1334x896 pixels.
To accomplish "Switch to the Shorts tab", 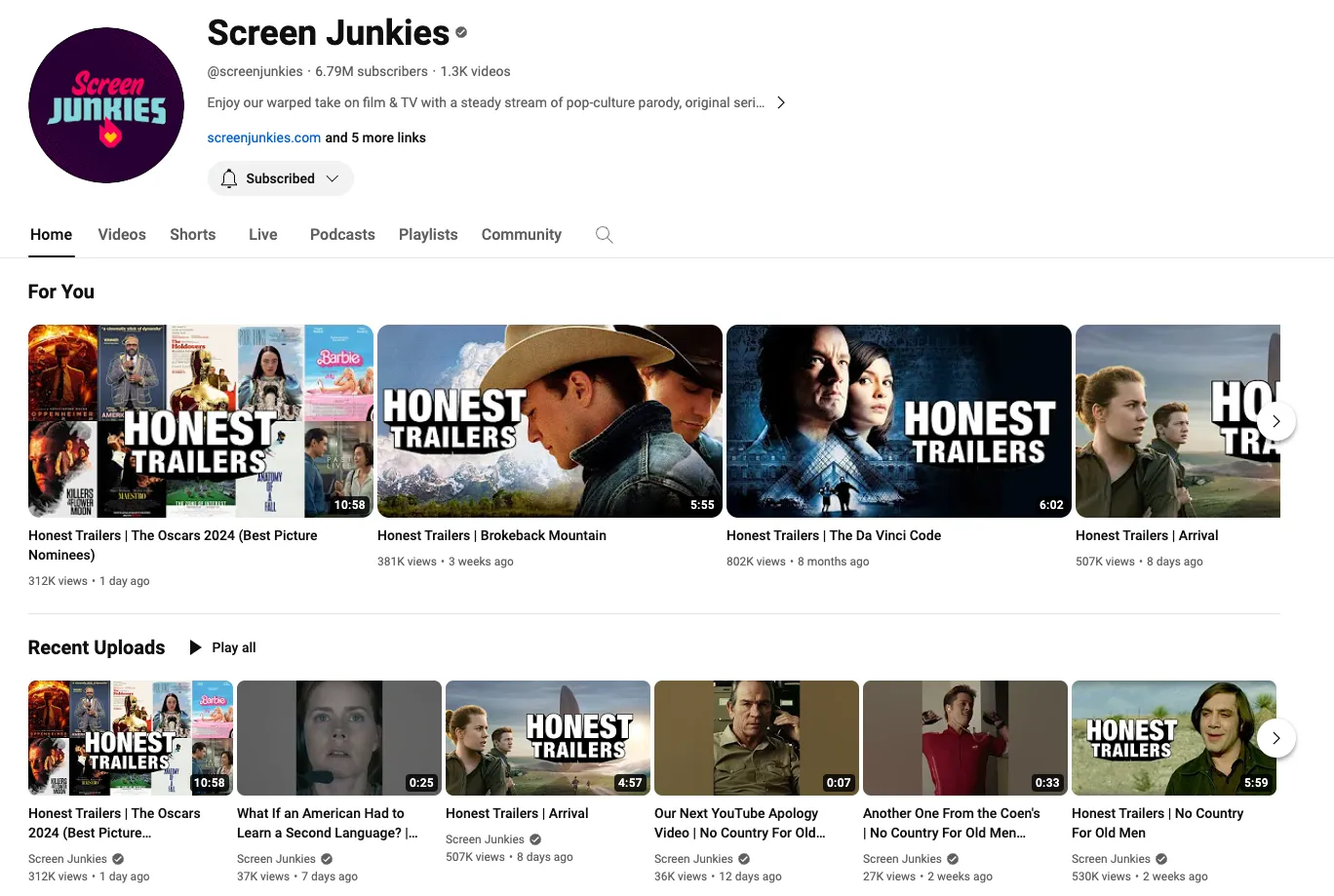I will 193,235.
